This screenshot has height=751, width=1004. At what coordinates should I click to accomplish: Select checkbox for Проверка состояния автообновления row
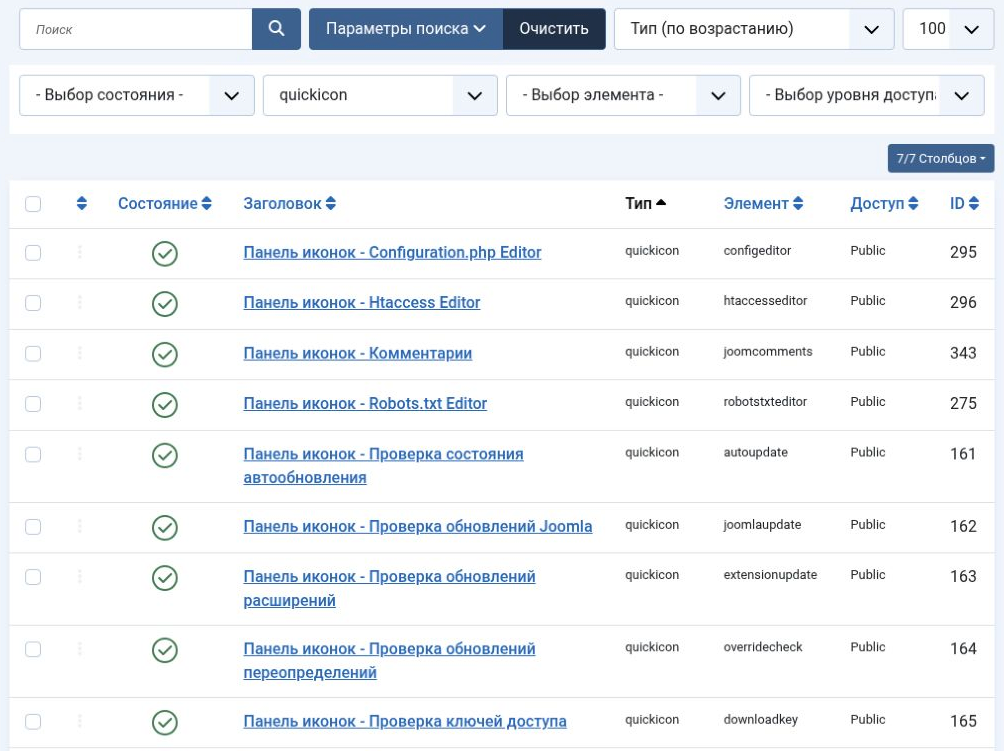point(33,454)
